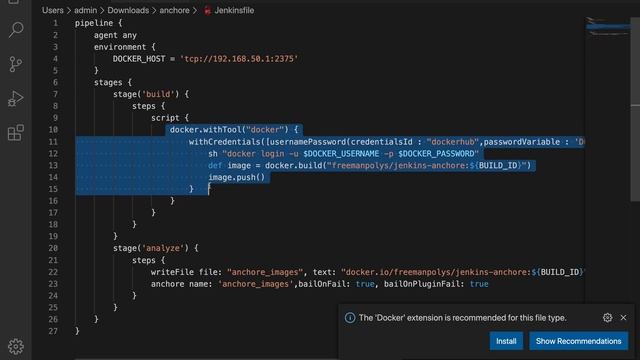Click the Users breadcrumb segment
This screenshot has width=640, height=360.
tap(53, 10)
